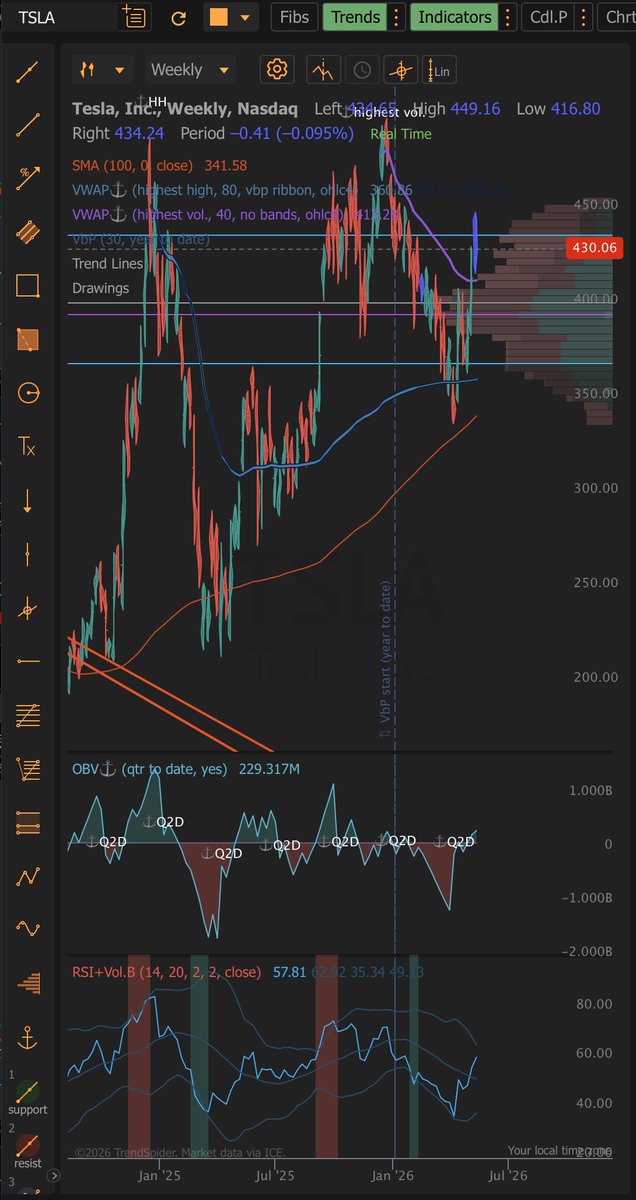Screen dimensions: 636x1200
Task: Select the line segment drawing tool
Action: click(28, 125)
